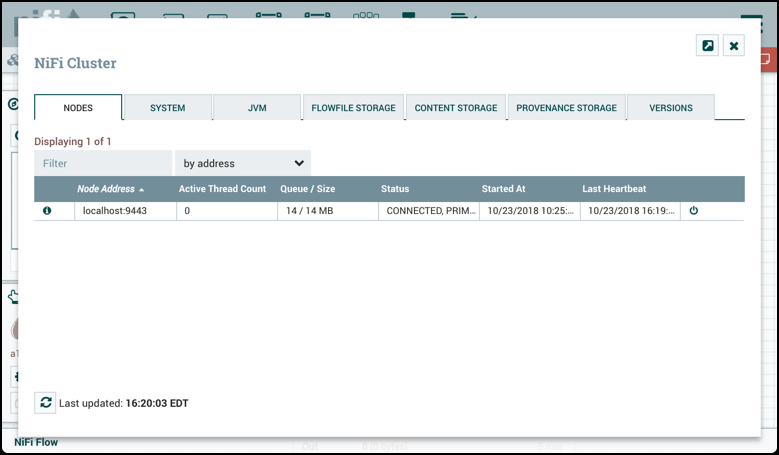Open the VERSIONS tab
This screenshot has width=779, height=455.
[x=671, y=107]
